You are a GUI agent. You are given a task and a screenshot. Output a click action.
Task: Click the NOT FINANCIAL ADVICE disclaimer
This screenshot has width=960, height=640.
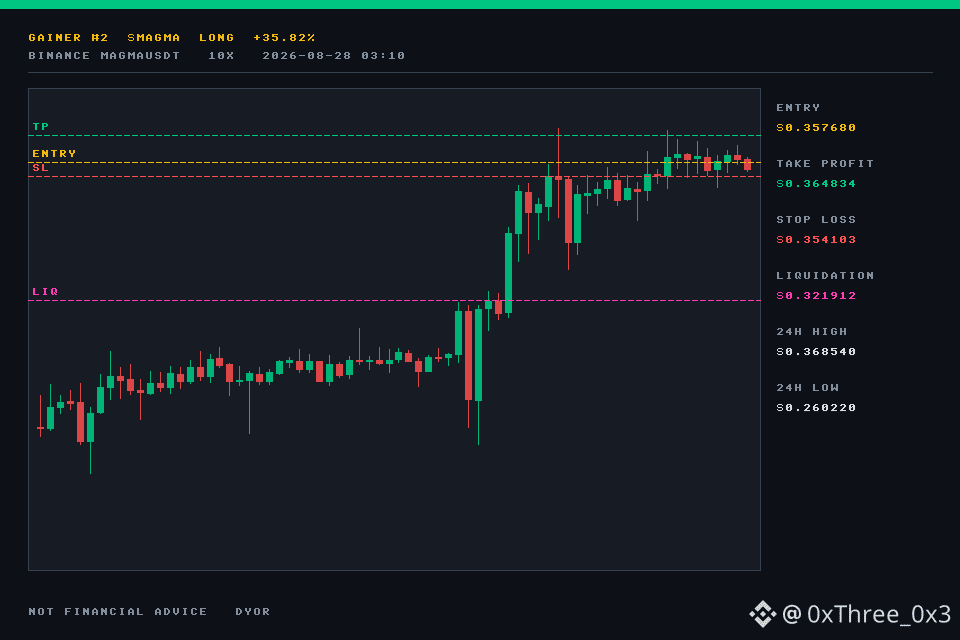118,612
